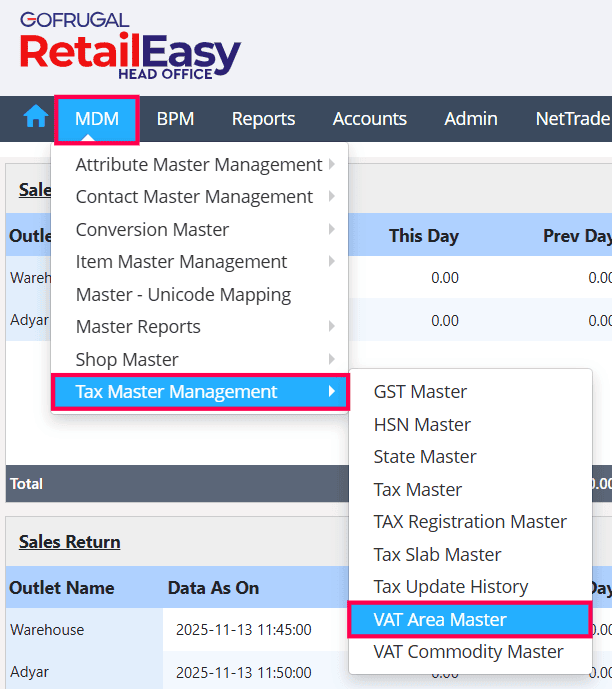Screen dimensions: 612x689
Task: Select Shop Master menu entry
Action: pos(200,359)
